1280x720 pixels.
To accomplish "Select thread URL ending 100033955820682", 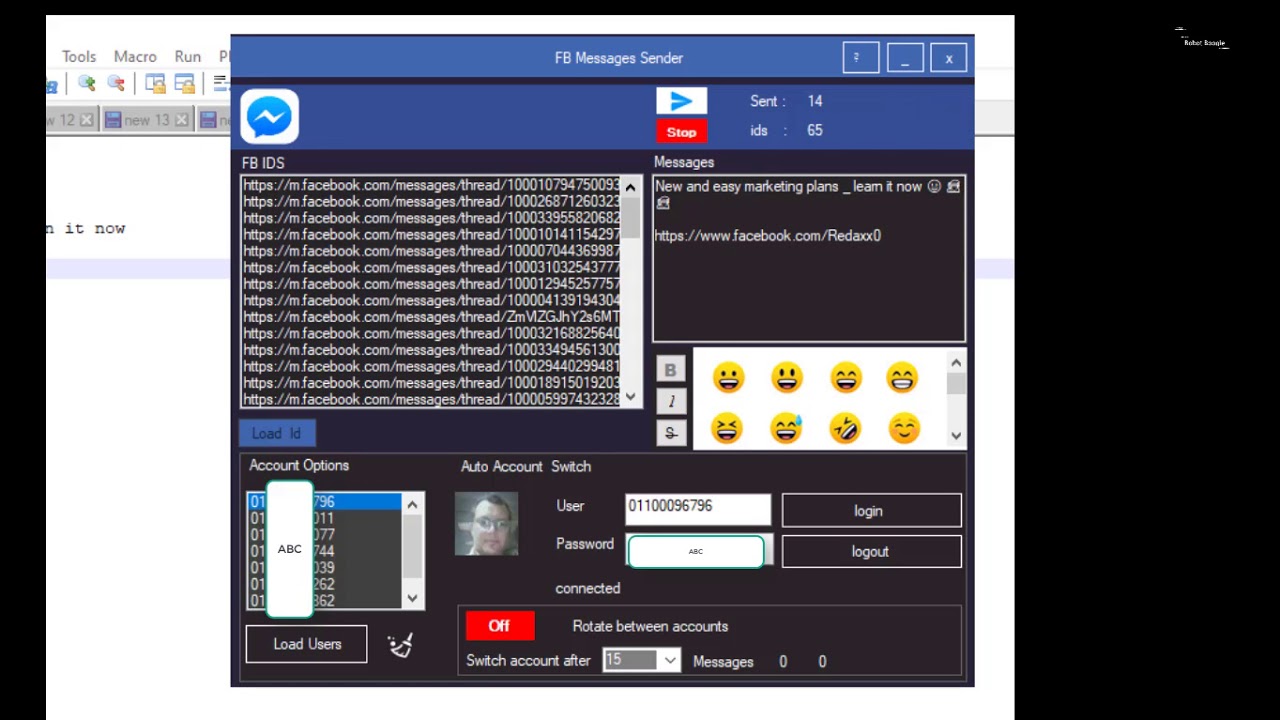I will 431,218.
